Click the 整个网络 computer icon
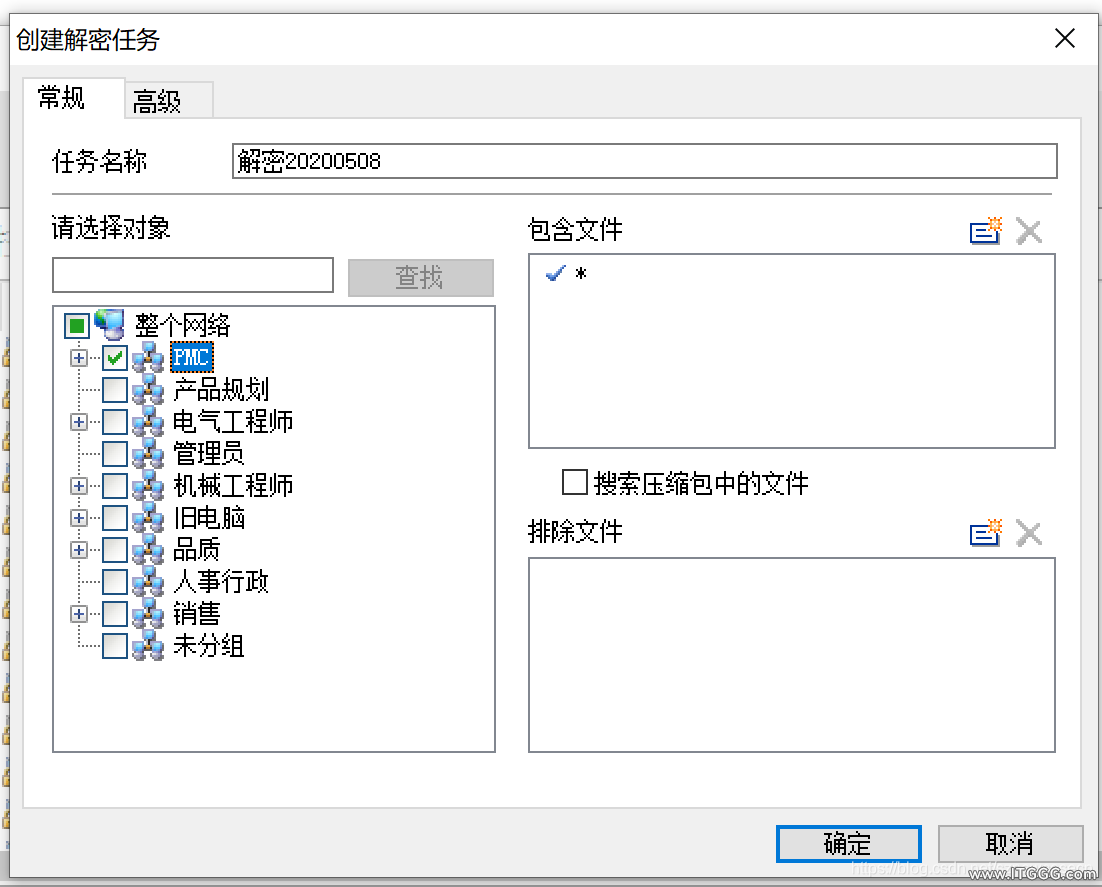 [x=110, y=324]
